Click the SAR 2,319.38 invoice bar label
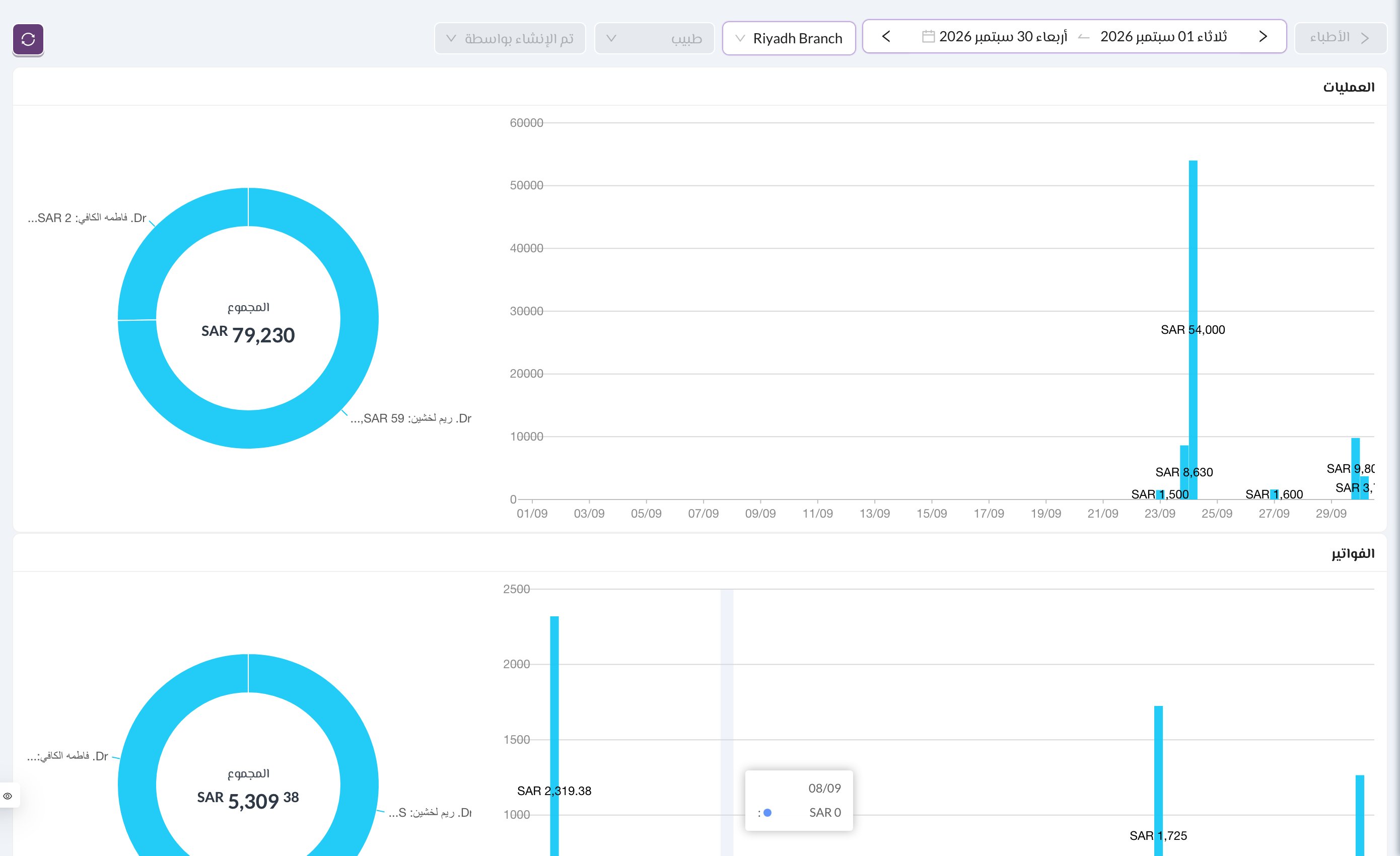Viewport: 1400px width, 856px height. [x=554, y=791]
